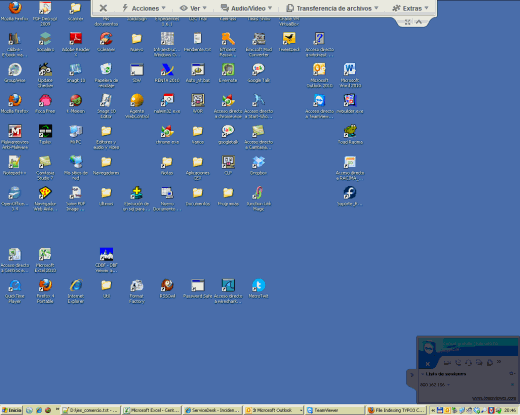
Task: Open the Inicio start button
Action: pyautogui.click(x=11, y=410)
